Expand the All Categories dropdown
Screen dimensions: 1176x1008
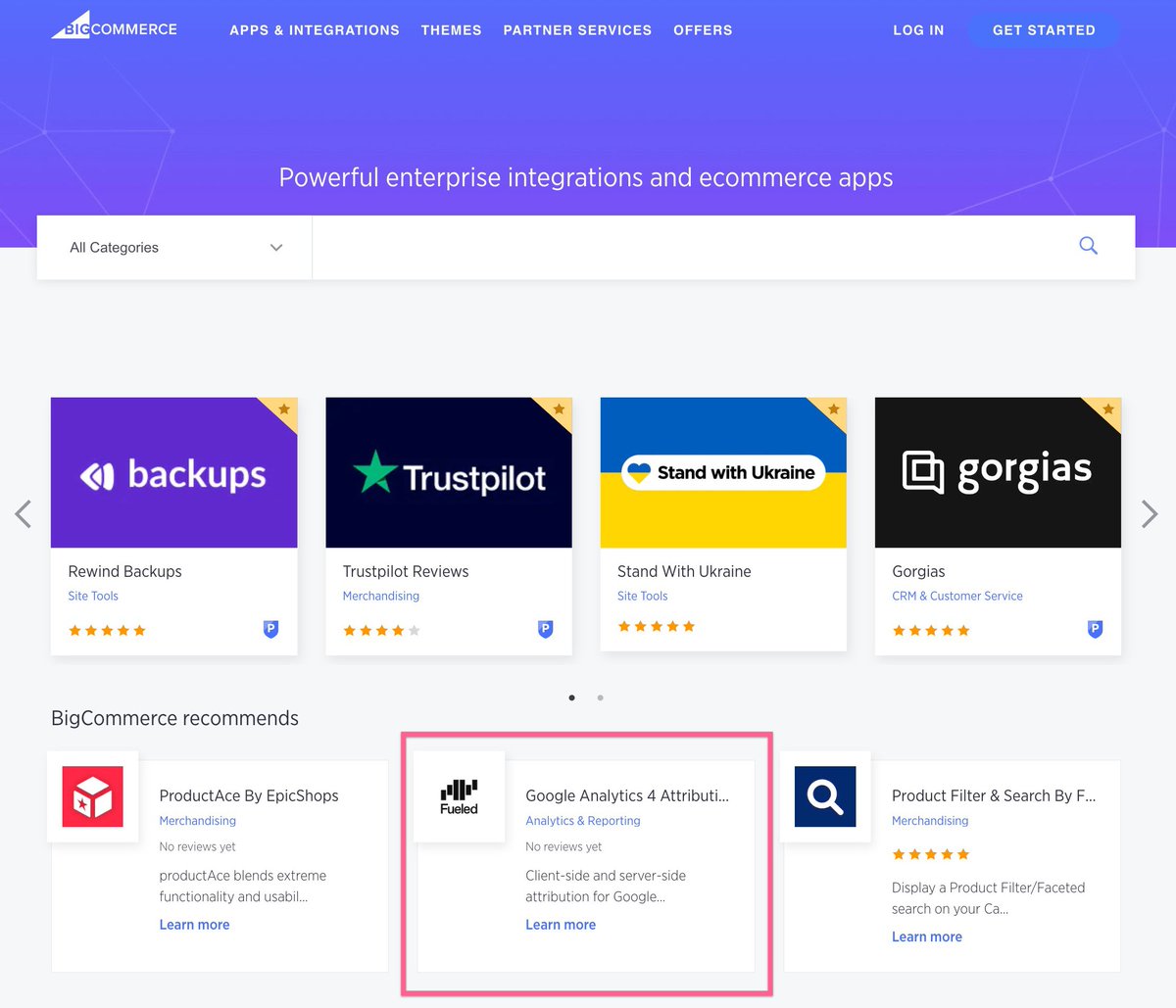pyautogui.click(x=175, y=248)
